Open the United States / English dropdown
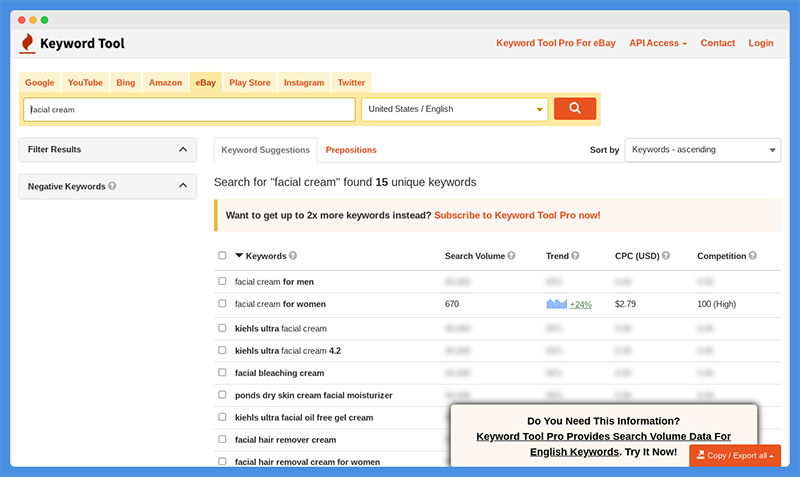The width and height of the screenshot is (800, 477). point(455,109)
